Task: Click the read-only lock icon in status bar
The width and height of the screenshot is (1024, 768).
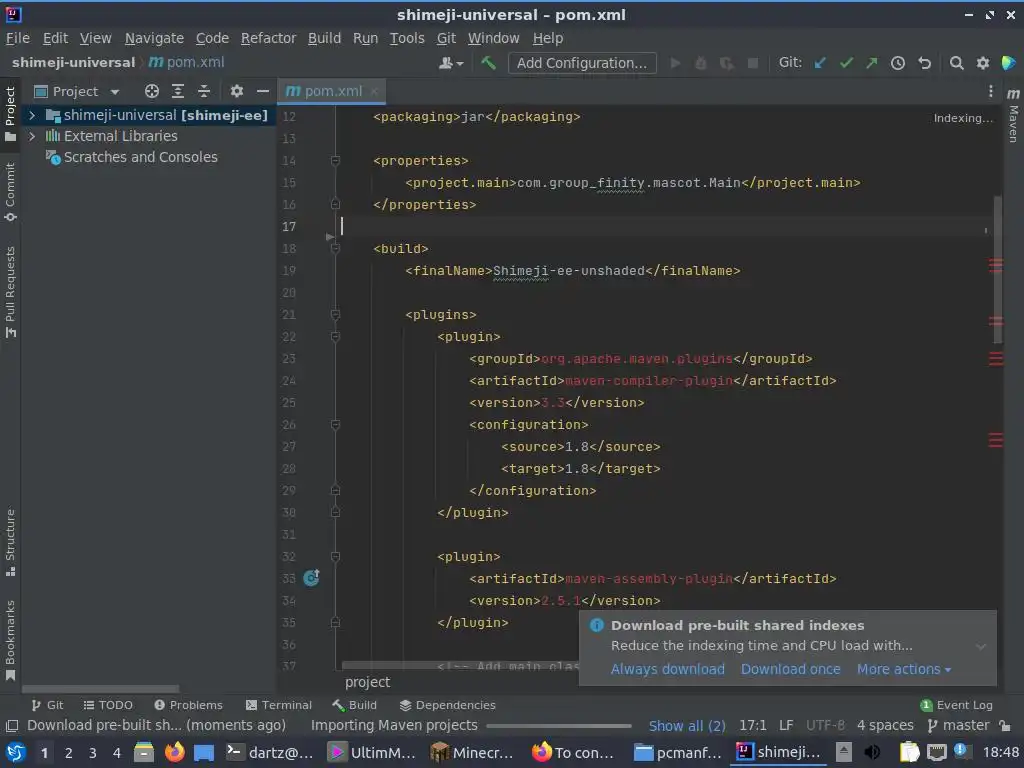Action: click(1005, 726)
